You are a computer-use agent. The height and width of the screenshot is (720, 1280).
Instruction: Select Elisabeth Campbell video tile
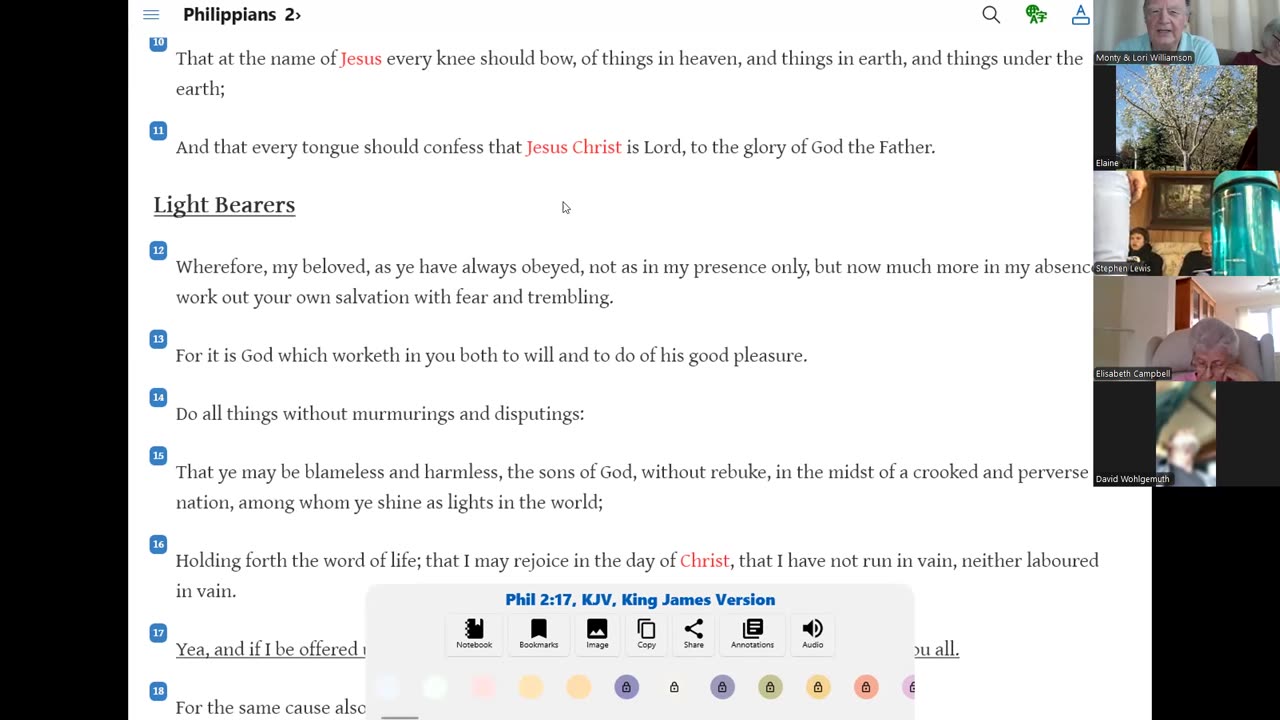pyautogui.click(x=1186, y=328)
